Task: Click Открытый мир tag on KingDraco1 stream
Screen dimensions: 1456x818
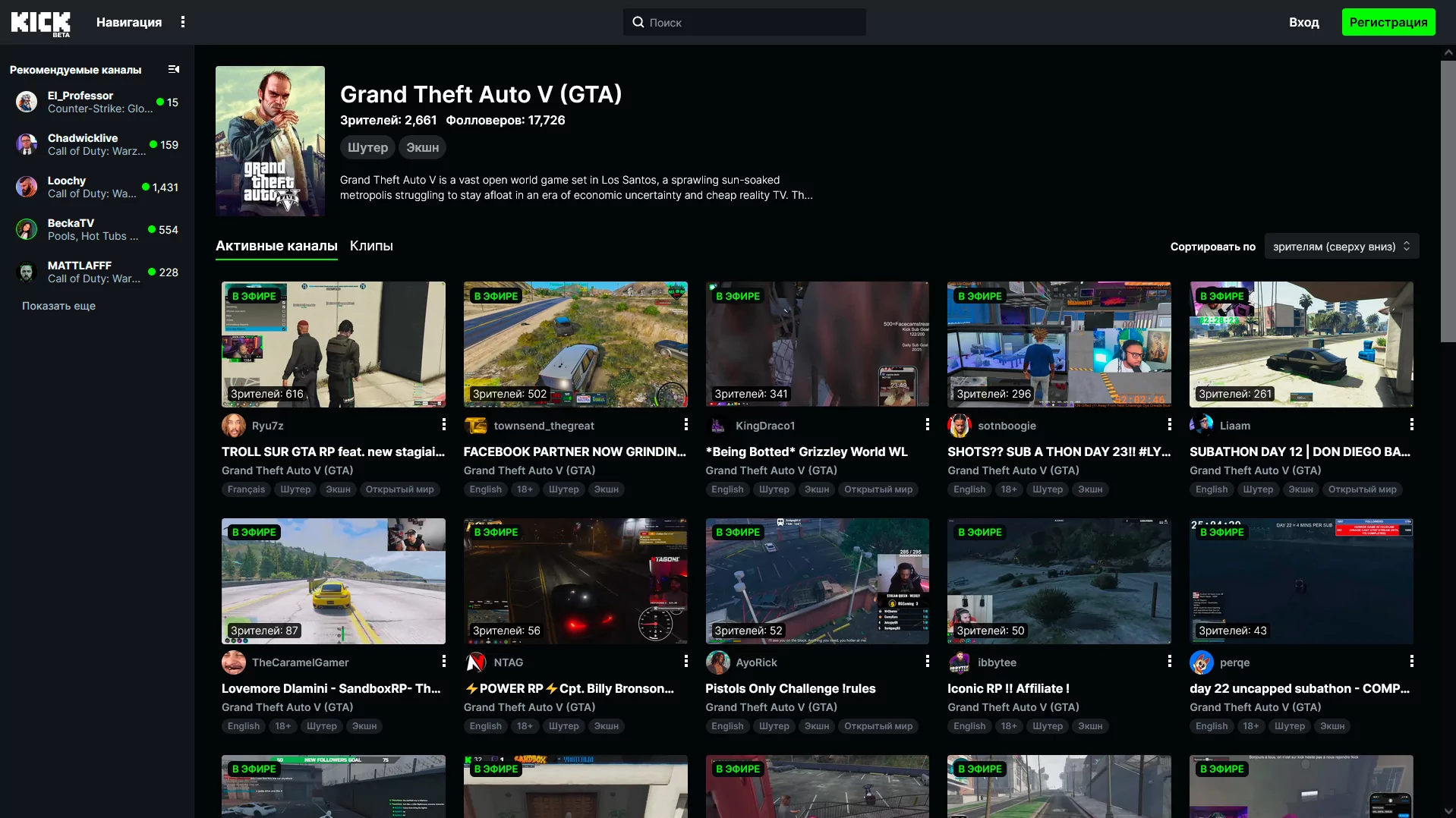Action: point(878,489)
